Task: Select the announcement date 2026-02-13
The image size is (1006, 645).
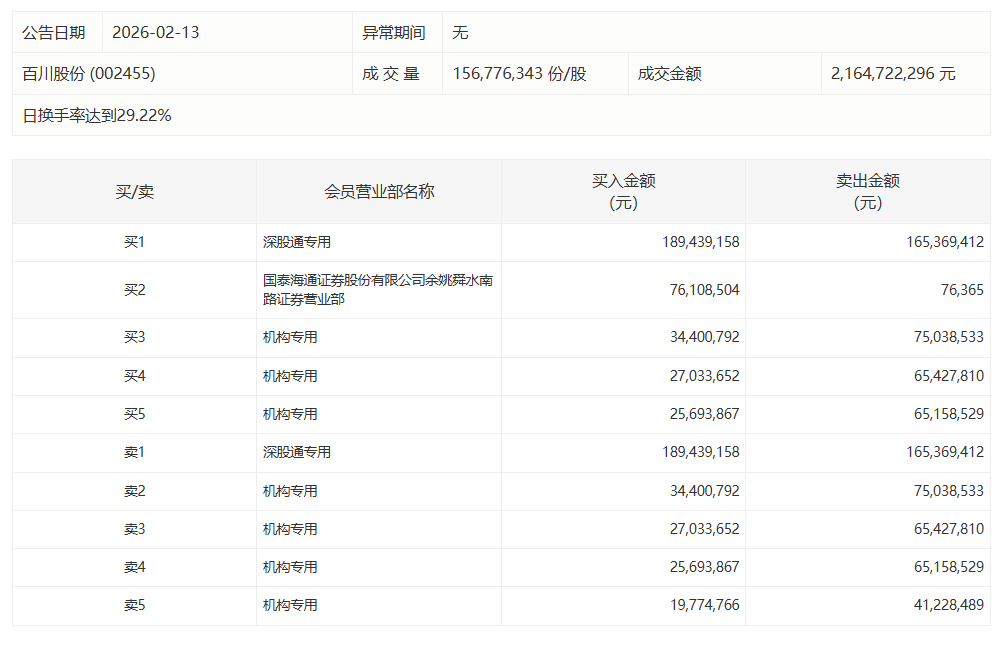Action: [x=156, y=32]
